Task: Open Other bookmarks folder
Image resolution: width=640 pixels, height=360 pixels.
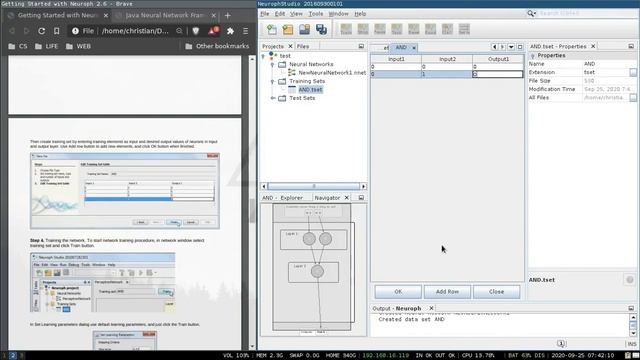Action: (217, 47)
